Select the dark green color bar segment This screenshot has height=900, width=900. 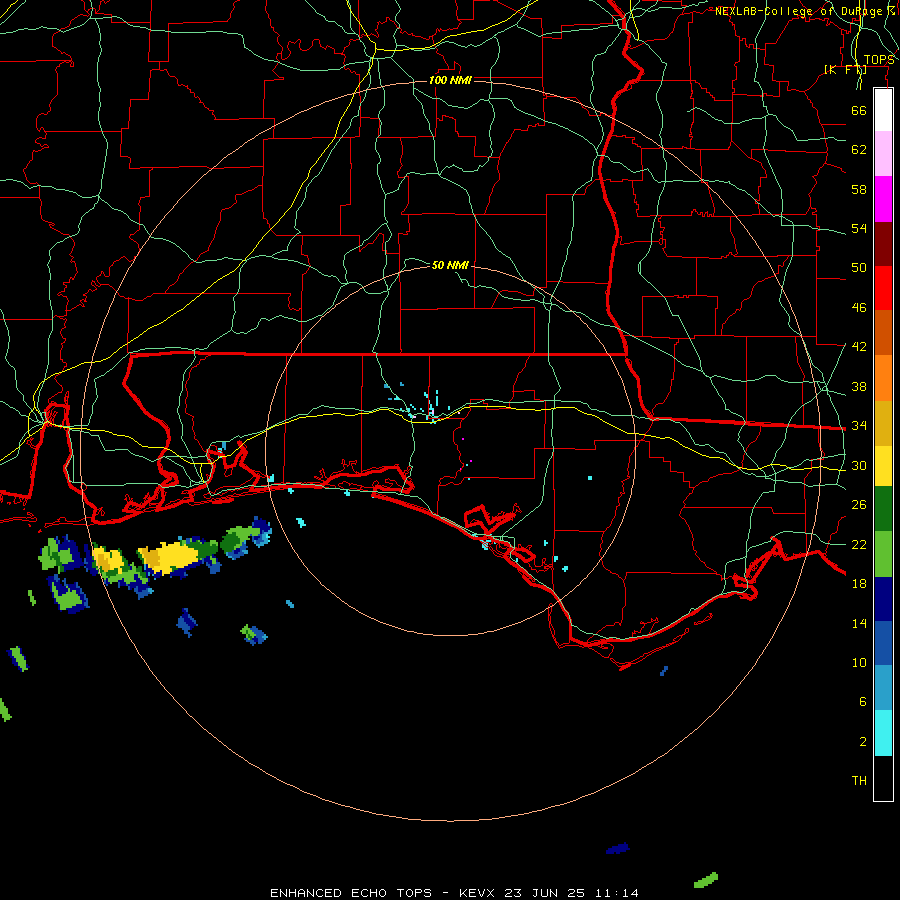coord(883,509)
